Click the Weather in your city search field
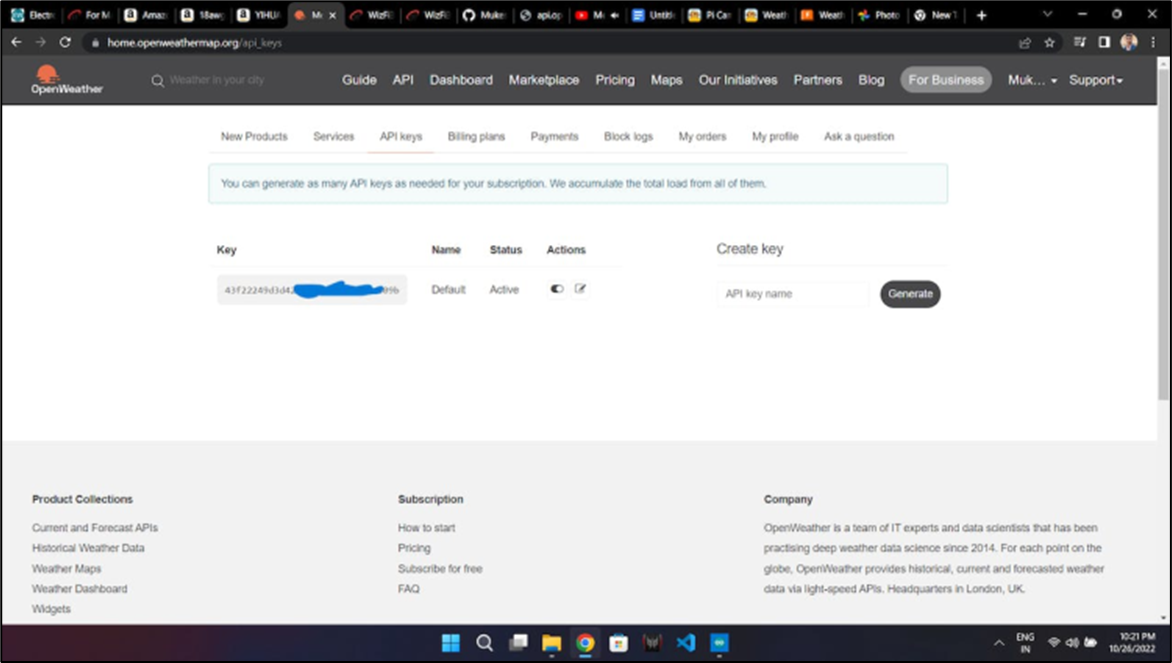 [x=217, y=80]
